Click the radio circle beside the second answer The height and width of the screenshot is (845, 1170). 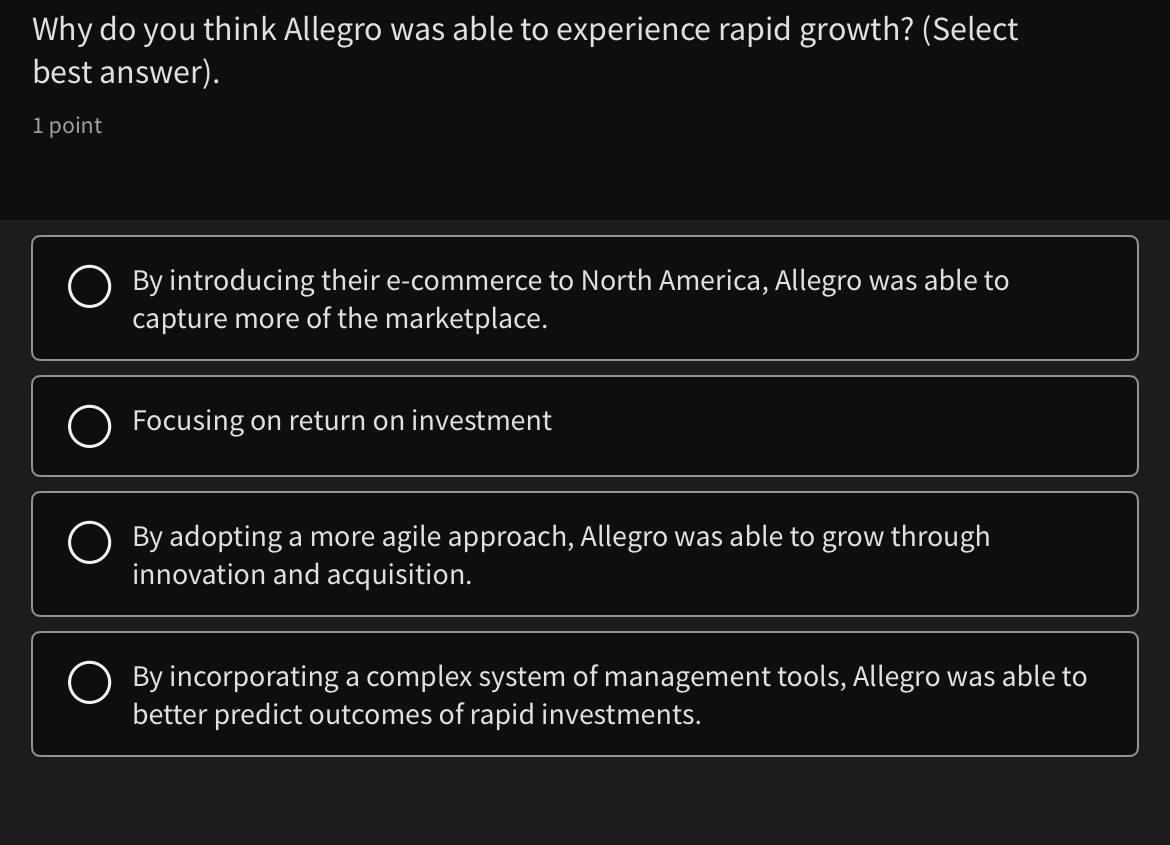(x=90, y=425)
